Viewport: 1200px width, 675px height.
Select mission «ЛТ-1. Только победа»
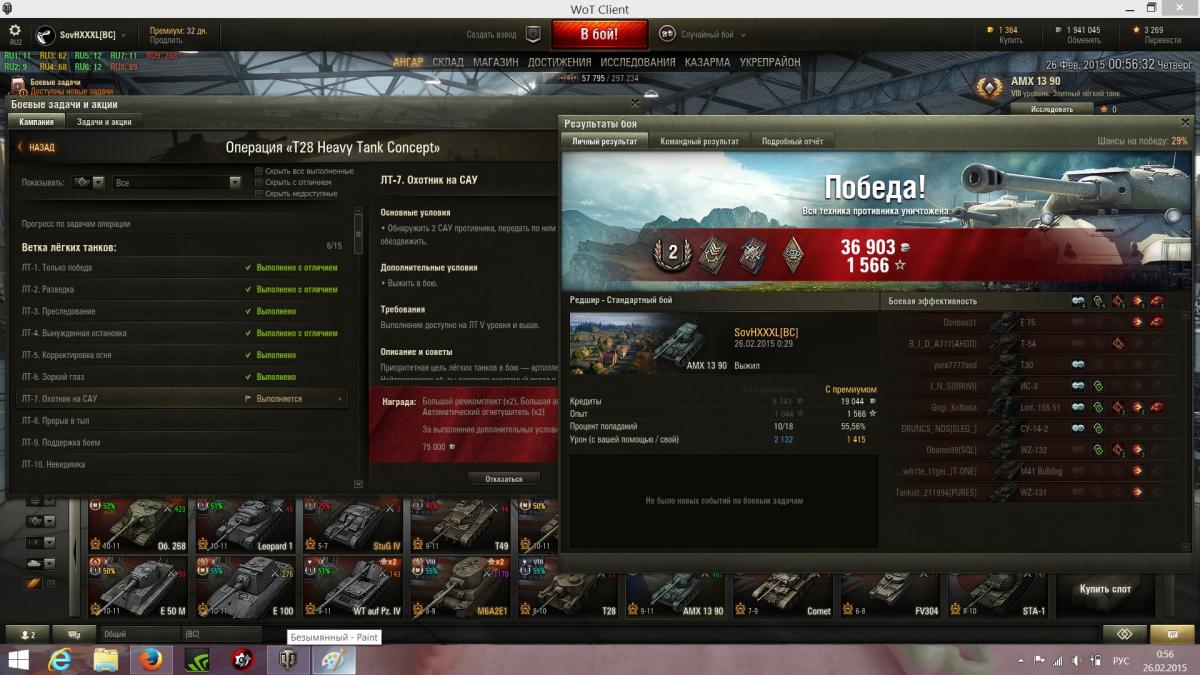point(182,268)
